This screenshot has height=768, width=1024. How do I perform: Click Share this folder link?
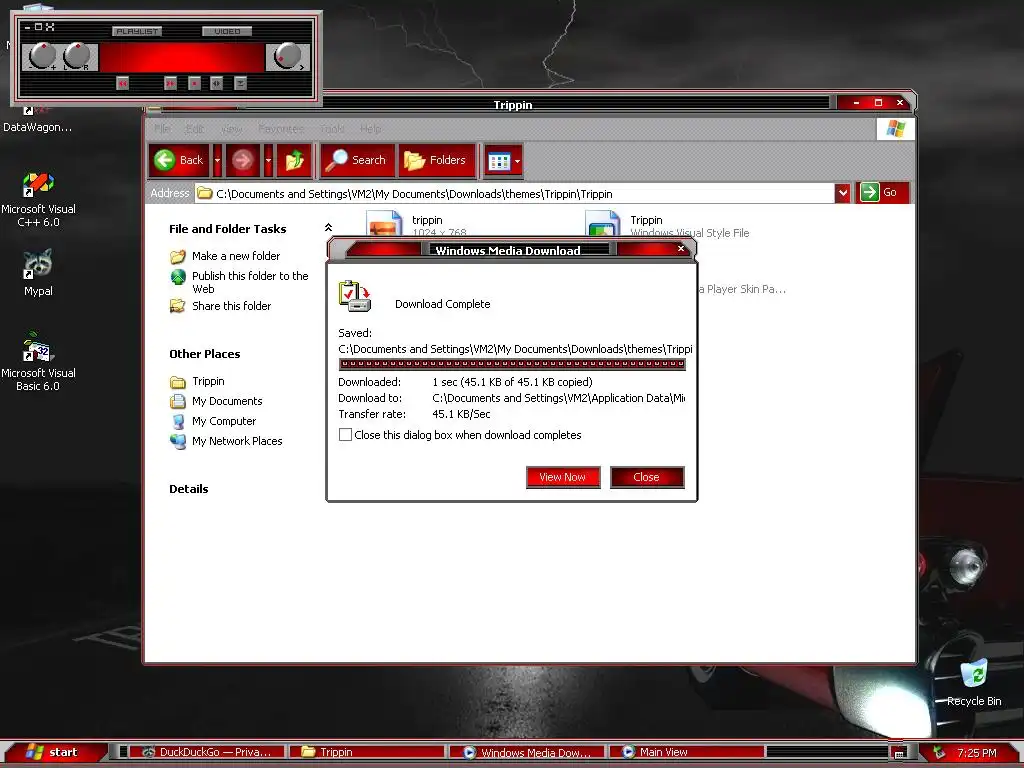(x=231, y=306)
